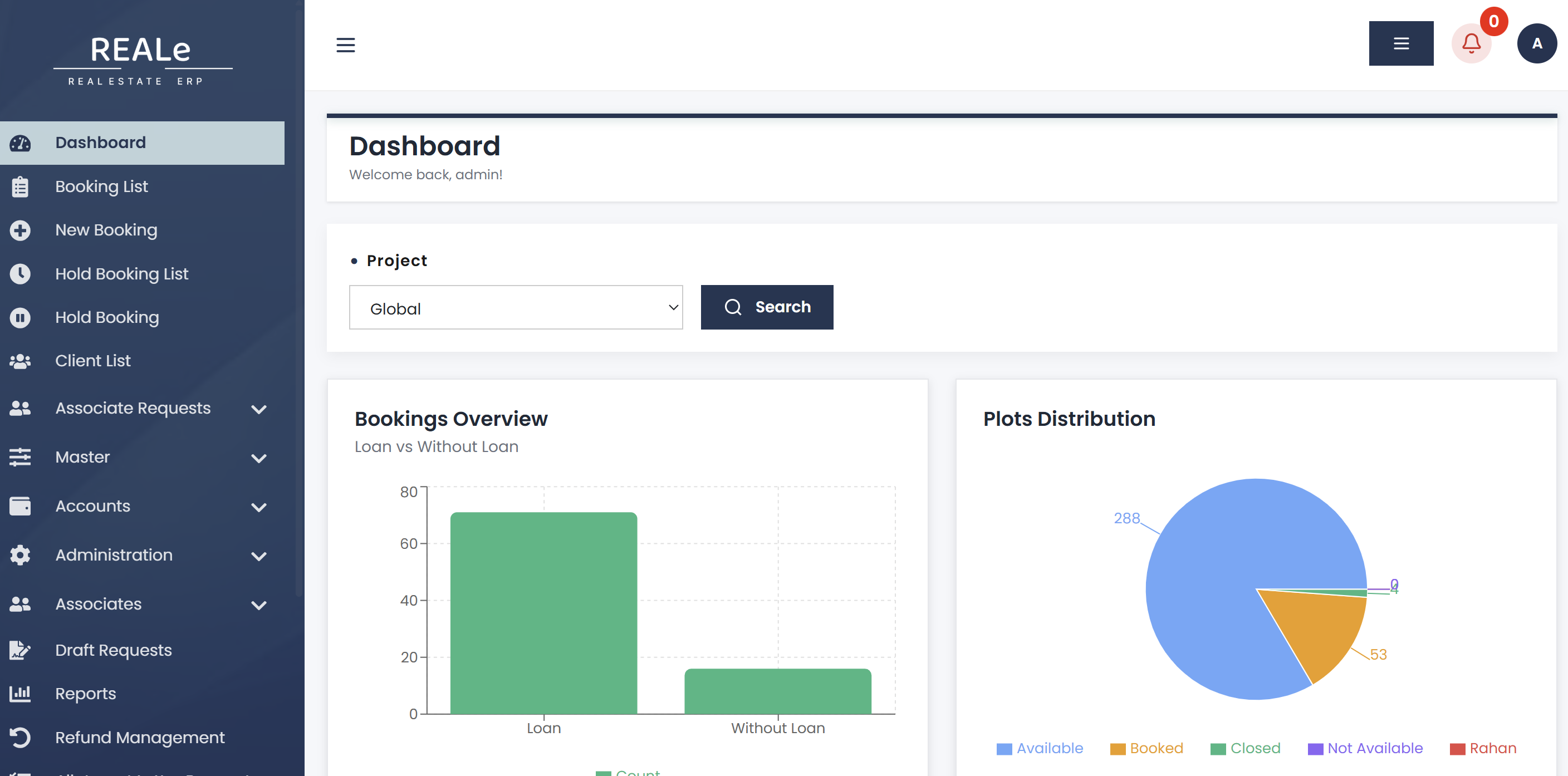Click the Hold Booking List clock icon
Image resolution: width=1568 pixels, height=776 pixels.
(20, 274)
